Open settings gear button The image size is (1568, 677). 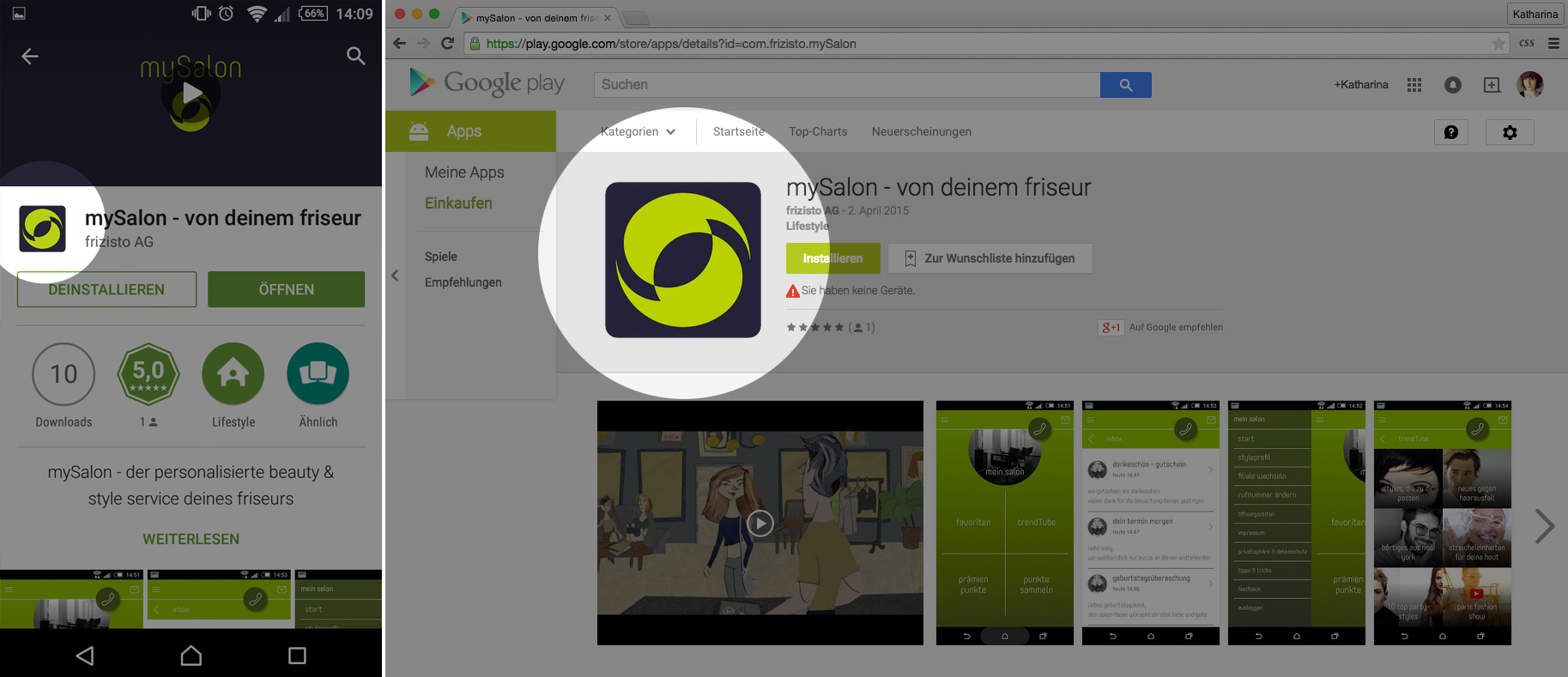click(1510, 132)
